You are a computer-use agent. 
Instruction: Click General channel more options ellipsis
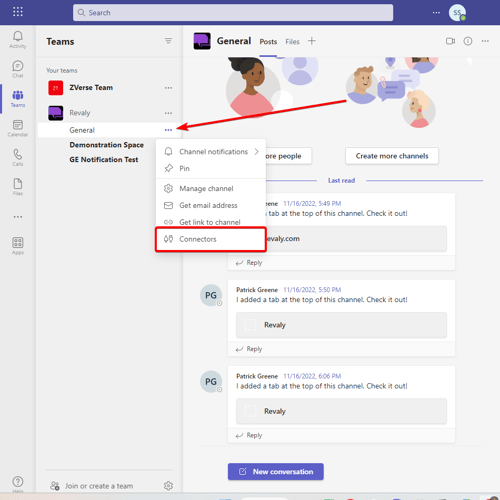[168, 130]
